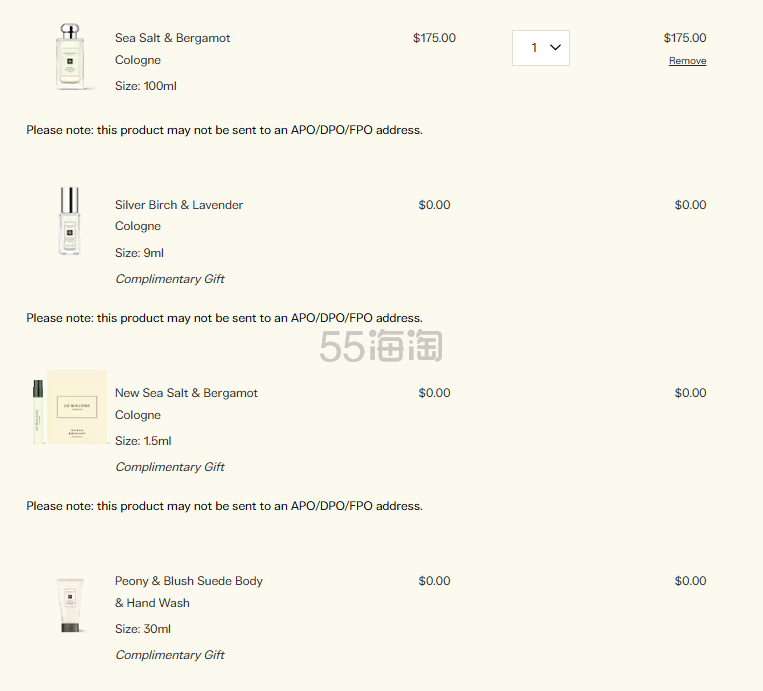
Task: Click the 'Size: 1.5ml' text
Action: (143, 441)
